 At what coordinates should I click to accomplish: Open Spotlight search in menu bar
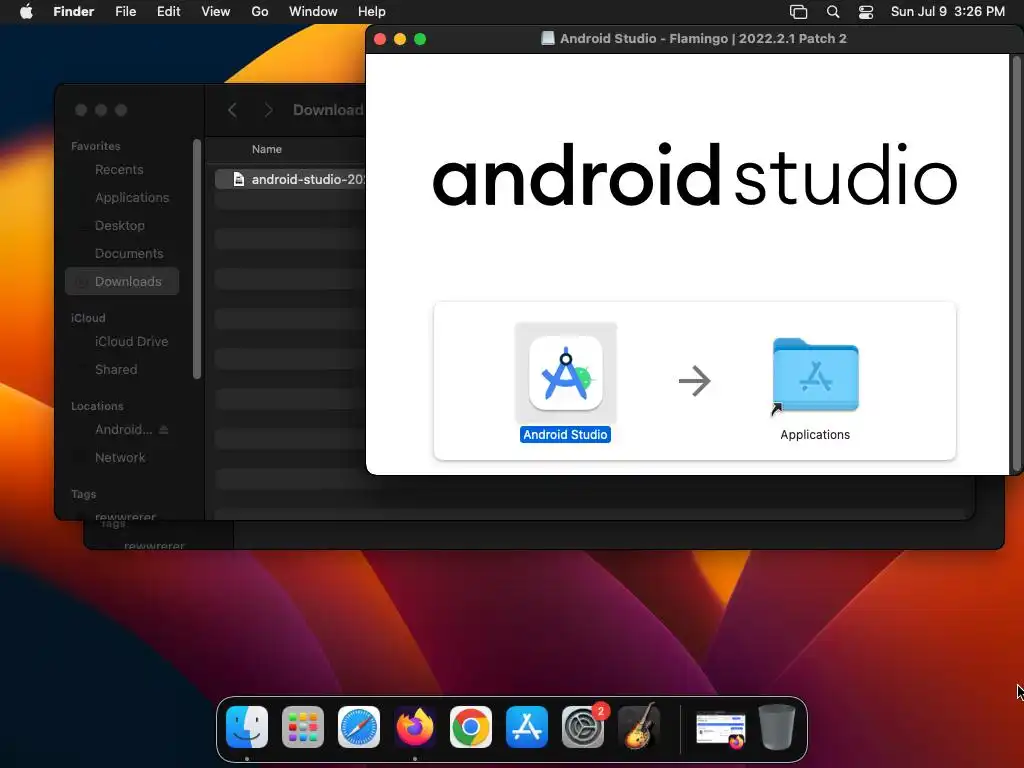pos(833,12)
